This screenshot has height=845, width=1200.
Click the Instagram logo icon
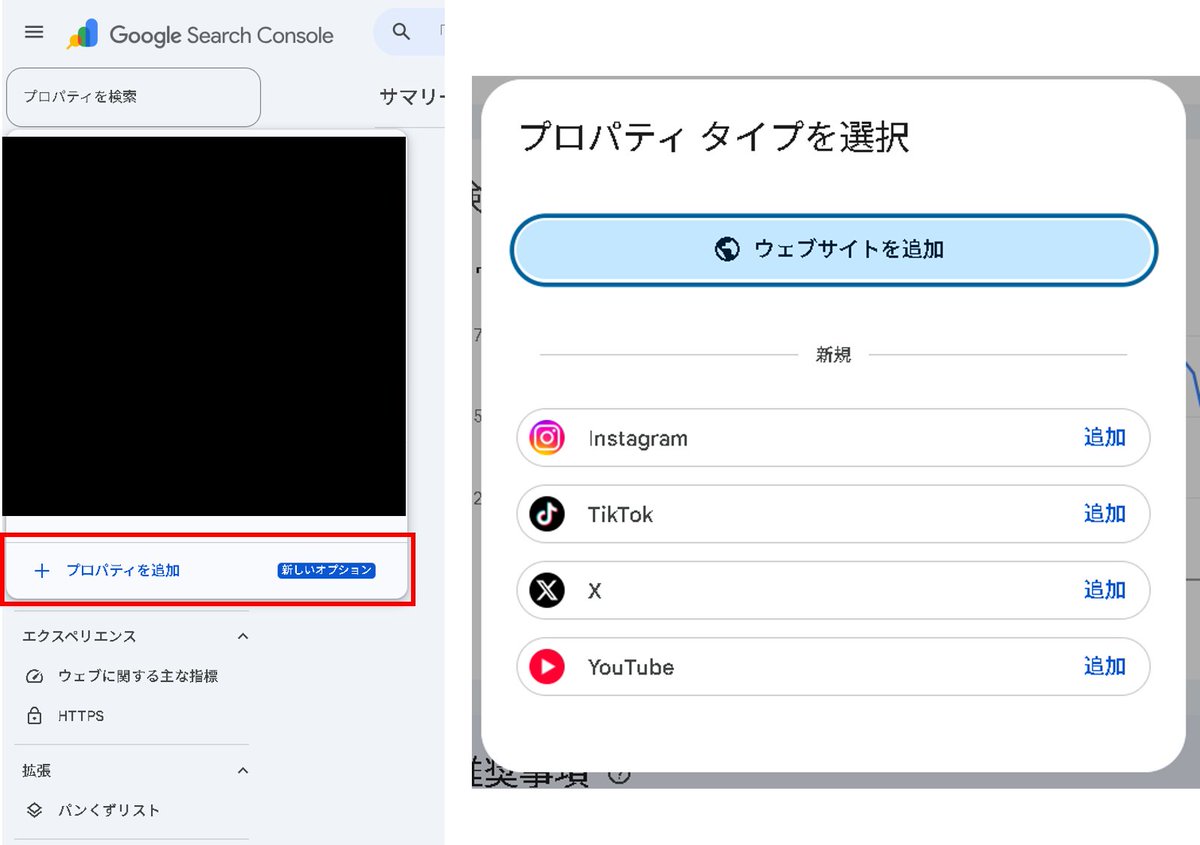(x=547, y=438)
